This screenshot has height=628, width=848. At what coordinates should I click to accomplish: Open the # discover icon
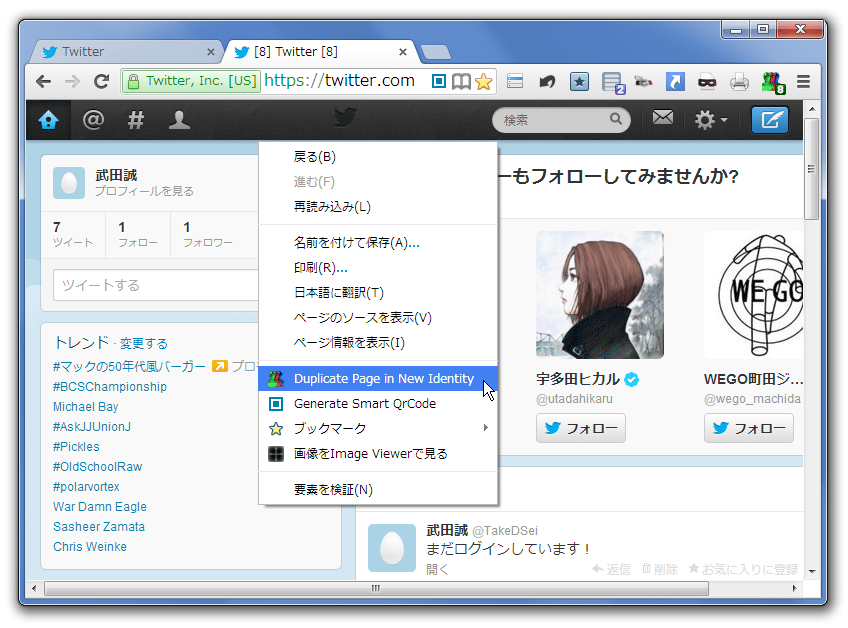click(x=136, y=120)
